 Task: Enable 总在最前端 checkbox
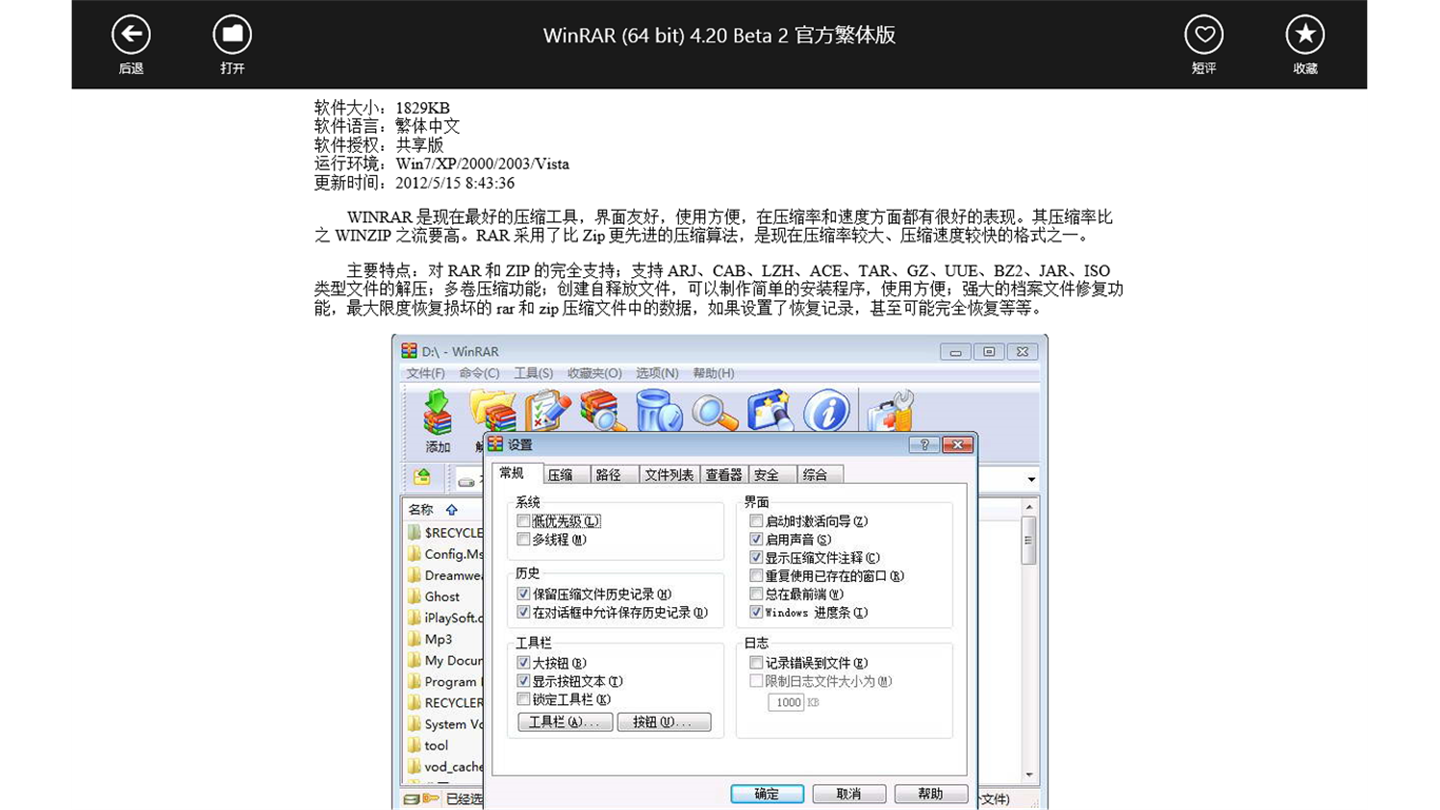pos(756,594)
